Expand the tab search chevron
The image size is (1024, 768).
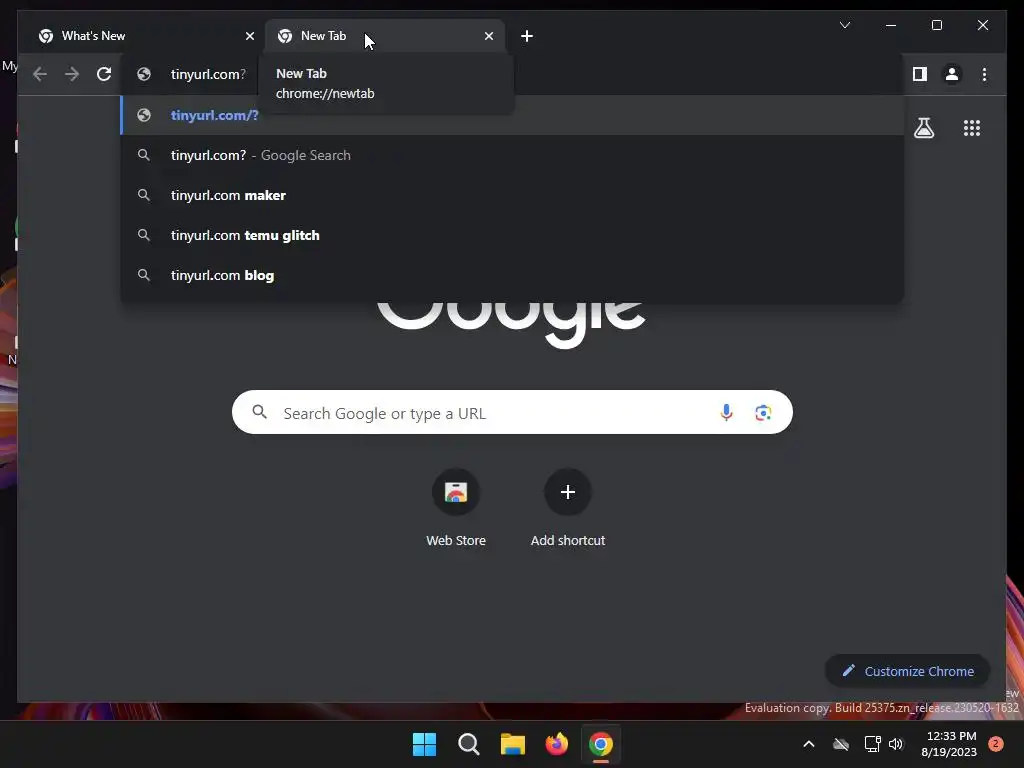(844, 25)
